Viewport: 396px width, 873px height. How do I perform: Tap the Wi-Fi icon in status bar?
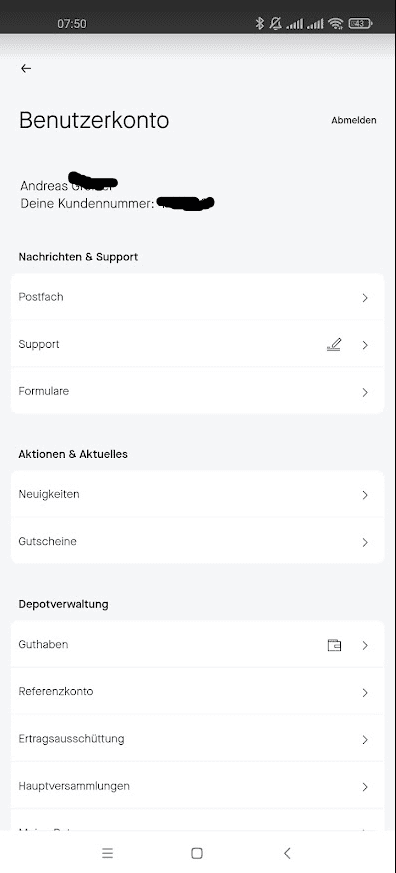click(x=335, y=23)
